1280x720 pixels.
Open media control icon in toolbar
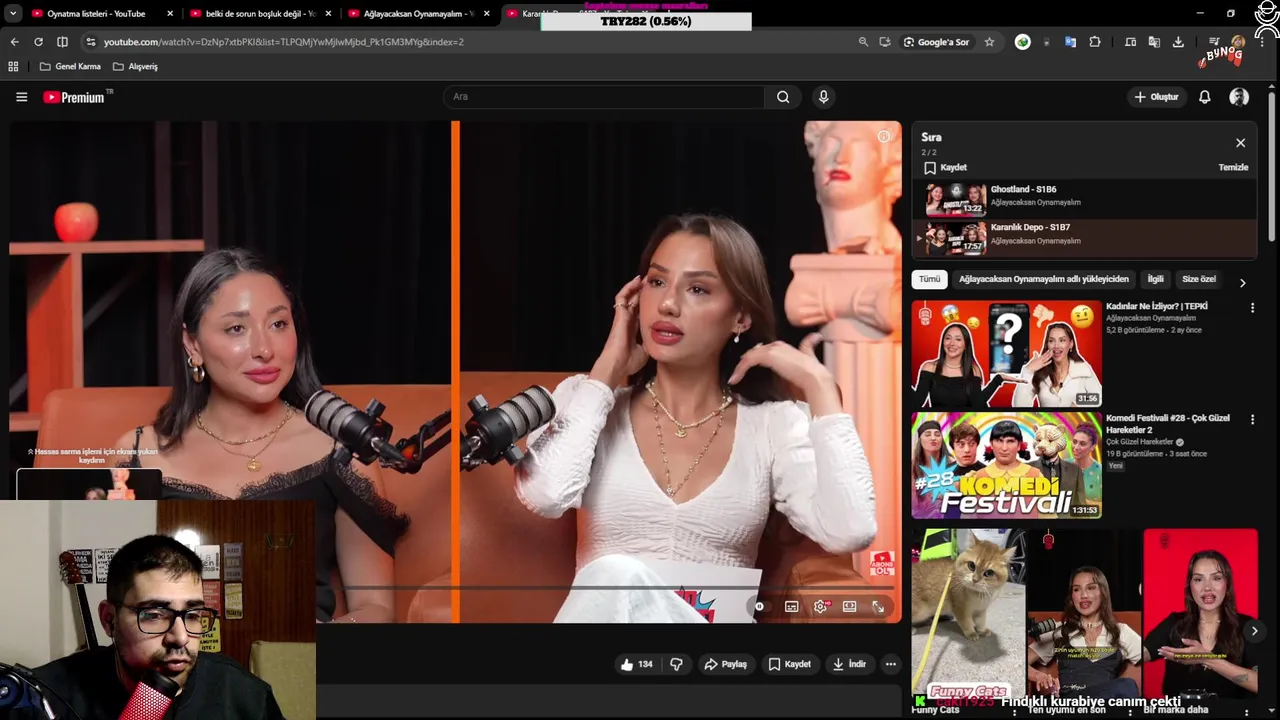point(1214,42)
